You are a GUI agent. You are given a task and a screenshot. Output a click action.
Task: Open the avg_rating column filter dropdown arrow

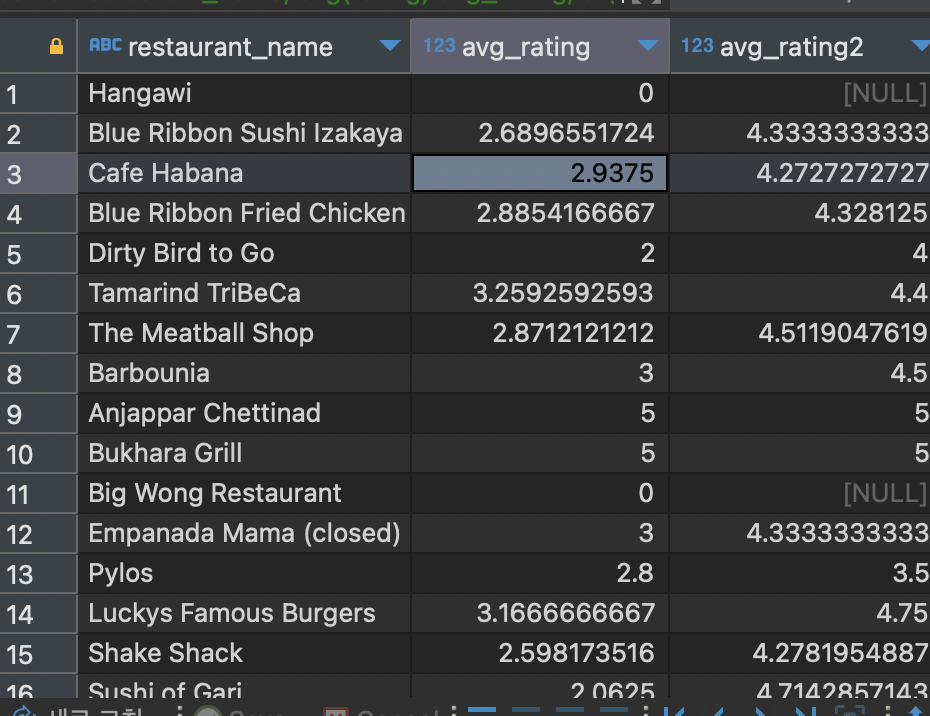[x=648, y=45]
